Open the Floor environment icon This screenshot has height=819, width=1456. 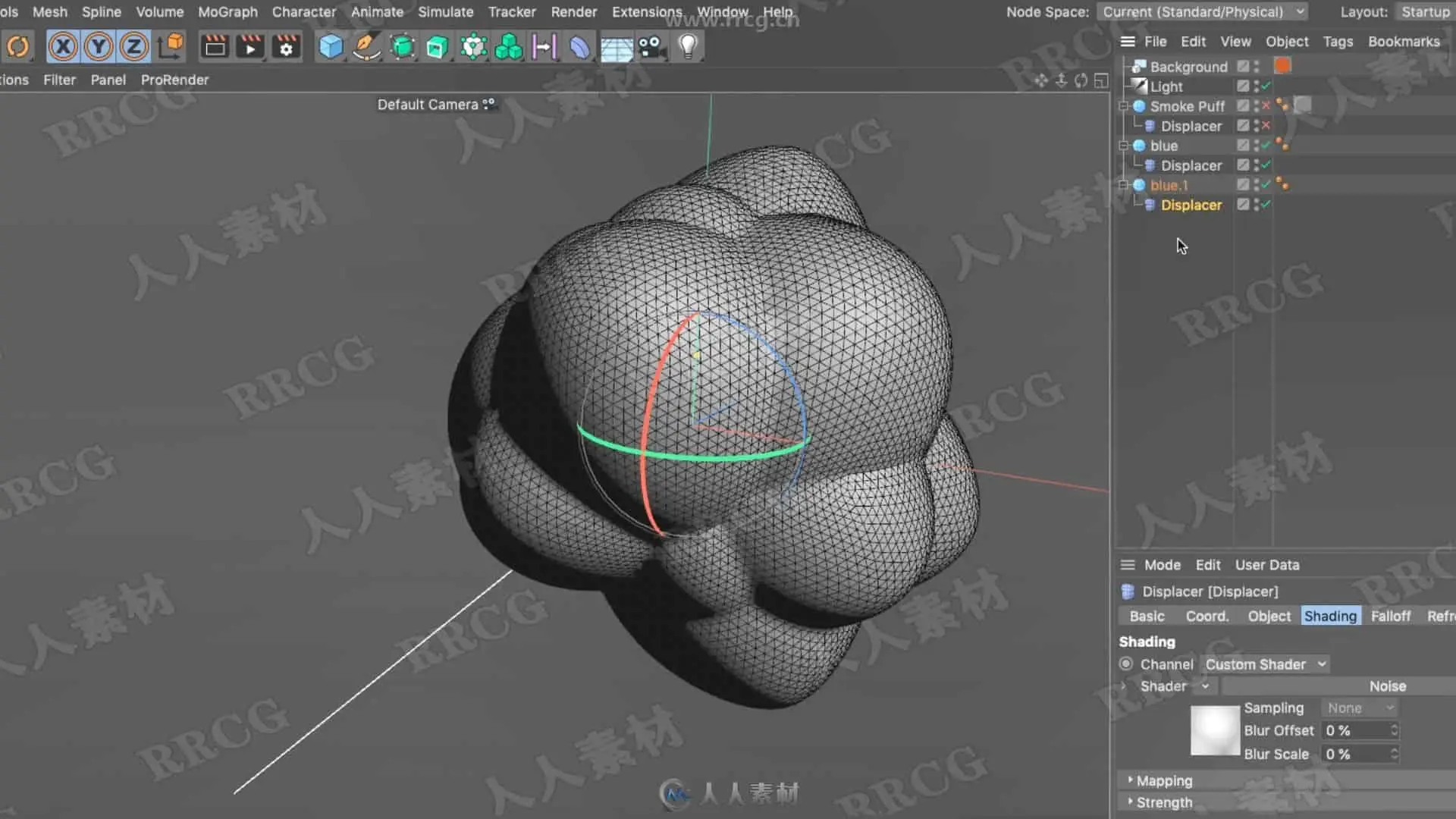(617, 47)
